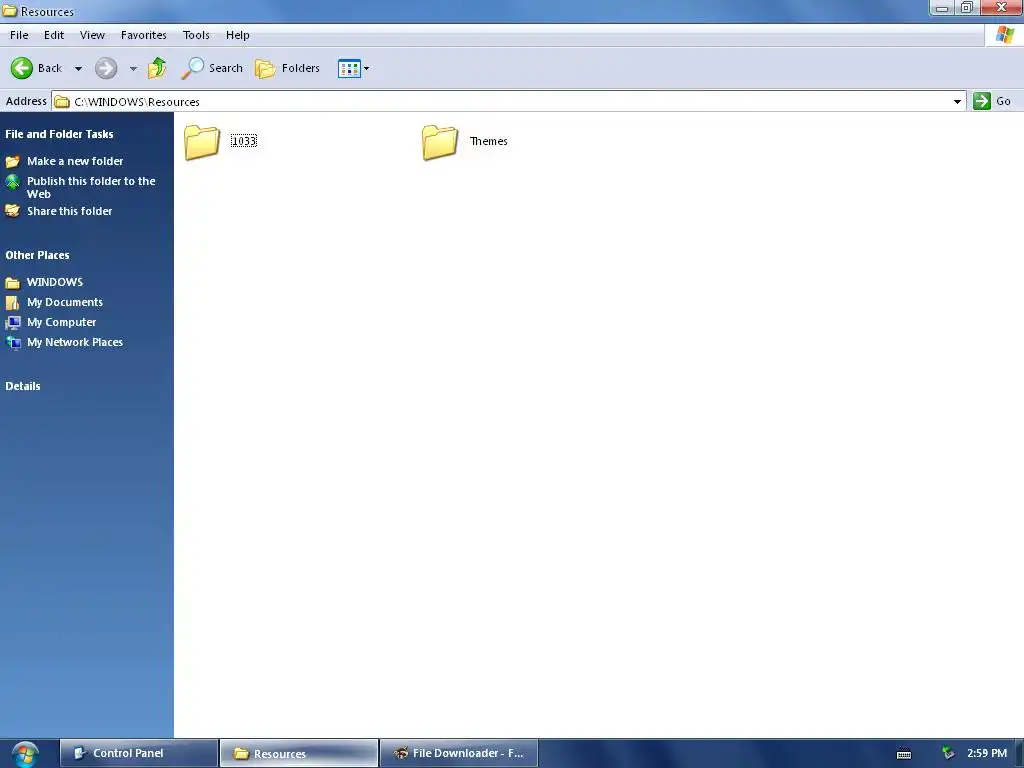Image resolution: width=1024 pixels, height=768 pixels.
Task: Collapse the Other Places section header
Action: (37, 255)
